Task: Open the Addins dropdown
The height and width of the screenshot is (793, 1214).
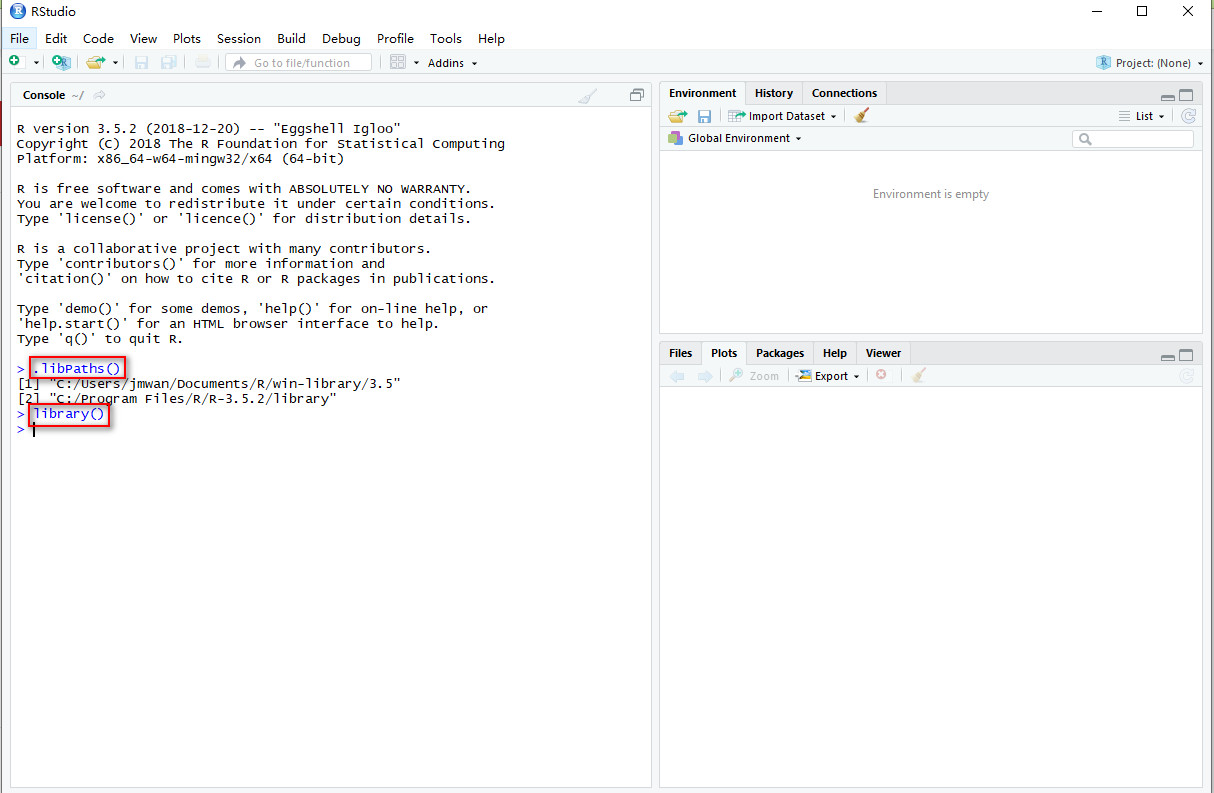Action: point(452,63)
